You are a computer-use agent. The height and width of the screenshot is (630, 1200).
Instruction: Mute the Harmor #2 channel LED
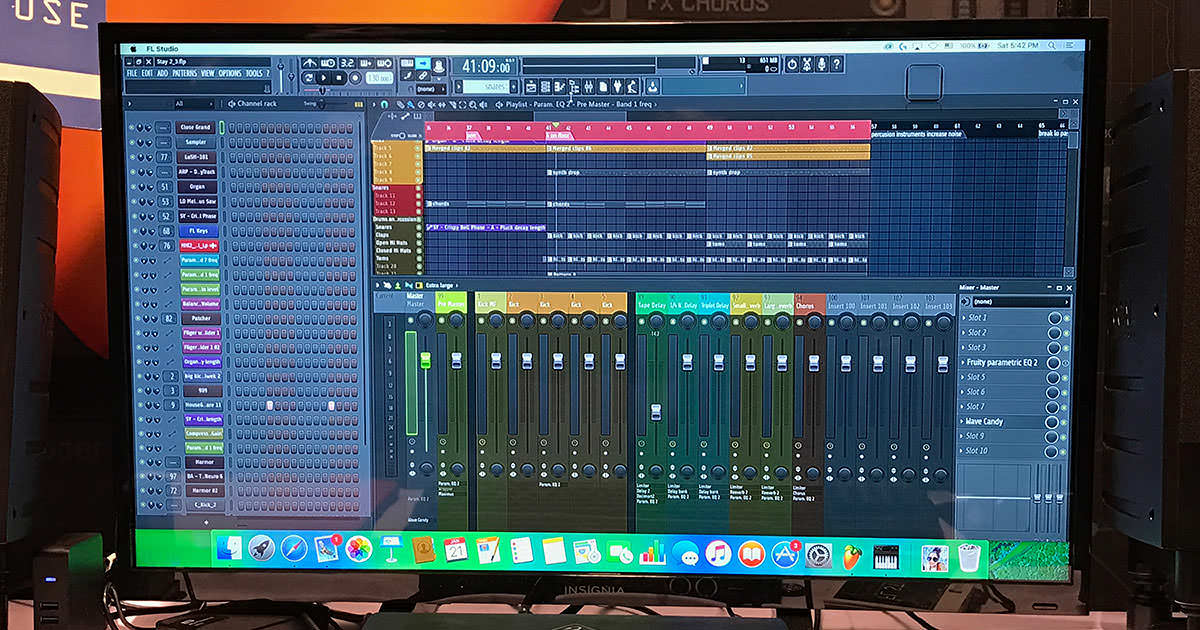[142, 490]
